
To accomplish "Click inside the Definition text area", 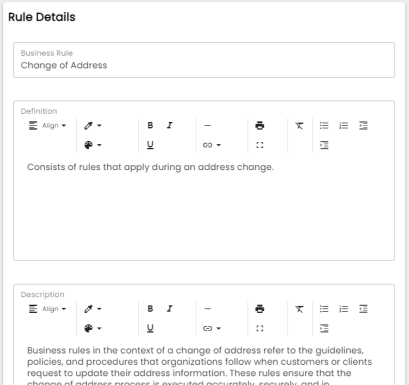I will click(x=204, y=207).
